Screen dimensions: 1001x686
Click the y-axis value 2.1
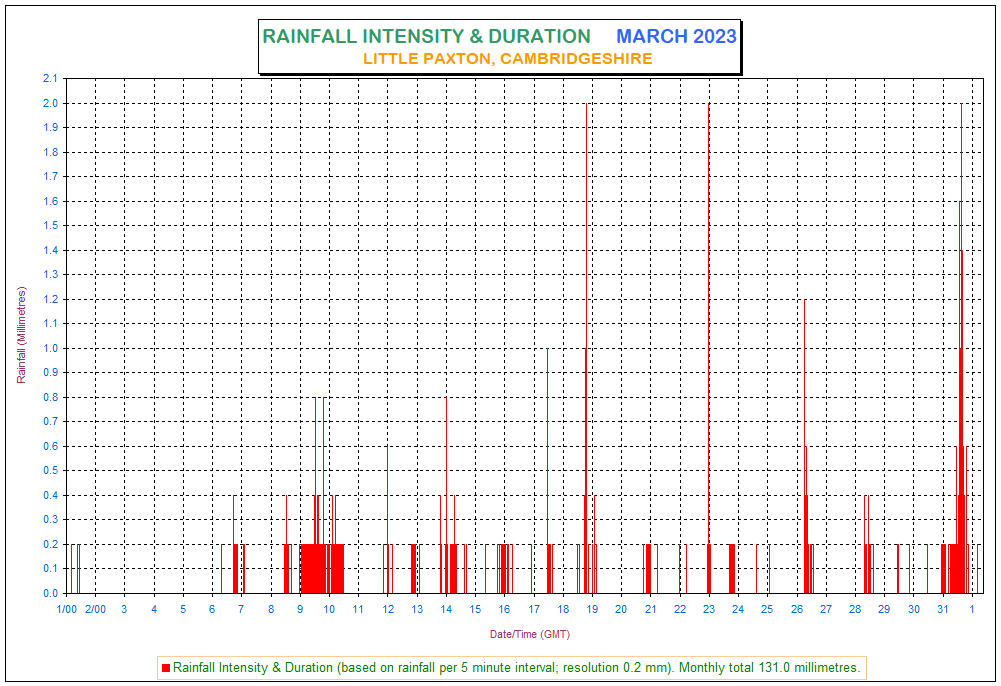pyautogui.click(x=50, y=78)
